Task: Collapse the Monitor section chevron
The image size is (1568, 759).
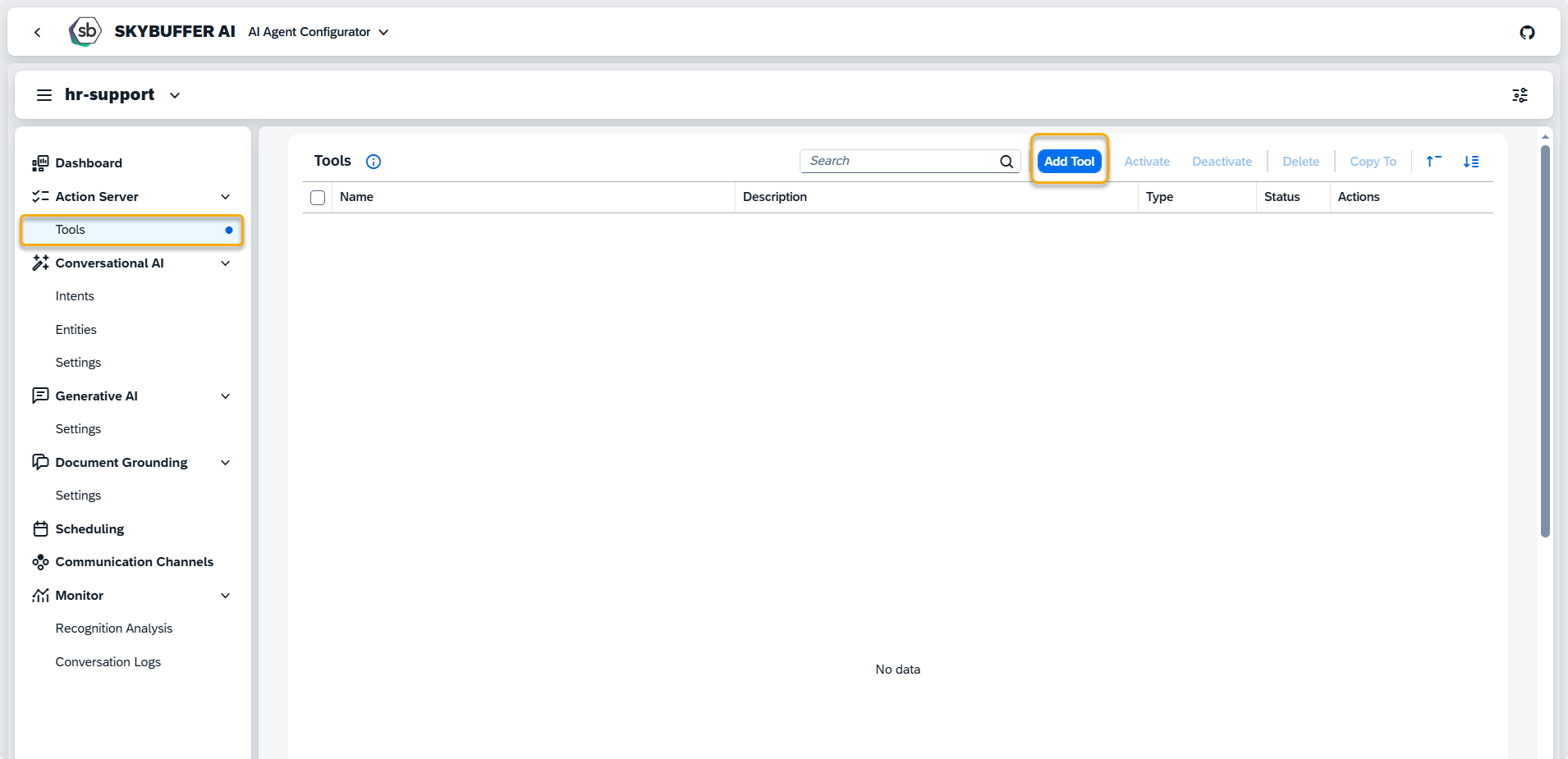Action: tap(226, 596)
